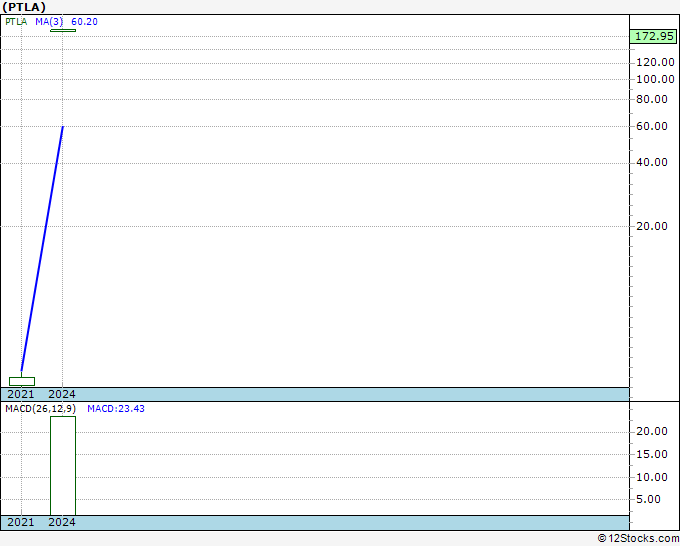Click the 2024 label on the price time axis

(62, 394)
